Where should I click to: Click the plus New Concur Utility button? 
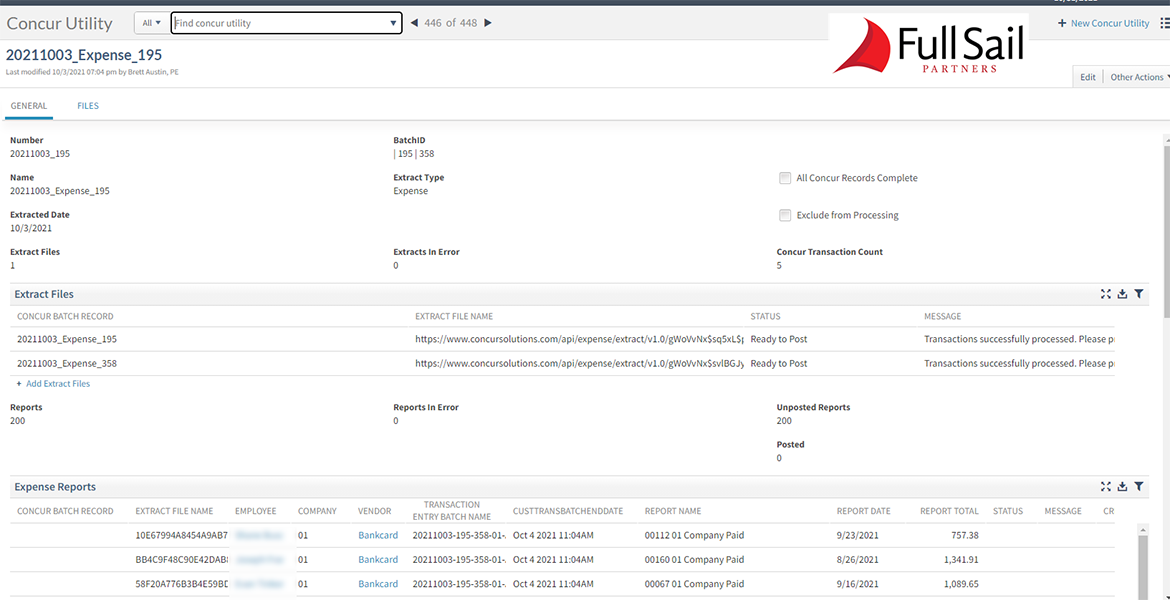(x=1104, y=23)
